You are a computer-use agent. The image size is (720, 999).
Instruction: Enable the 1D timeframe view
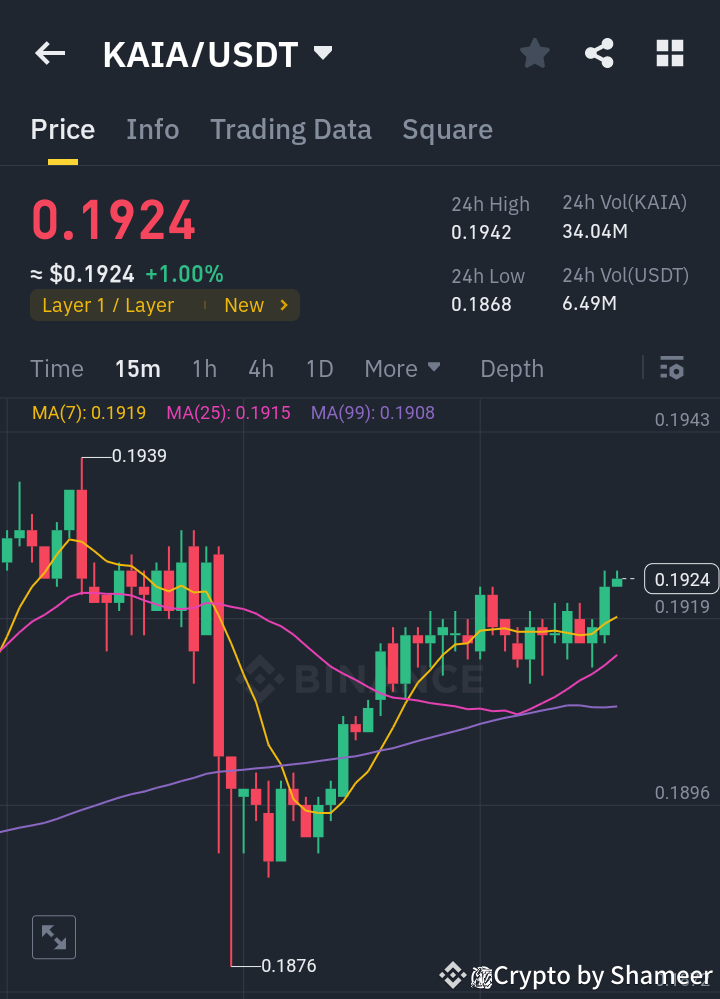(x=320, y=368)
